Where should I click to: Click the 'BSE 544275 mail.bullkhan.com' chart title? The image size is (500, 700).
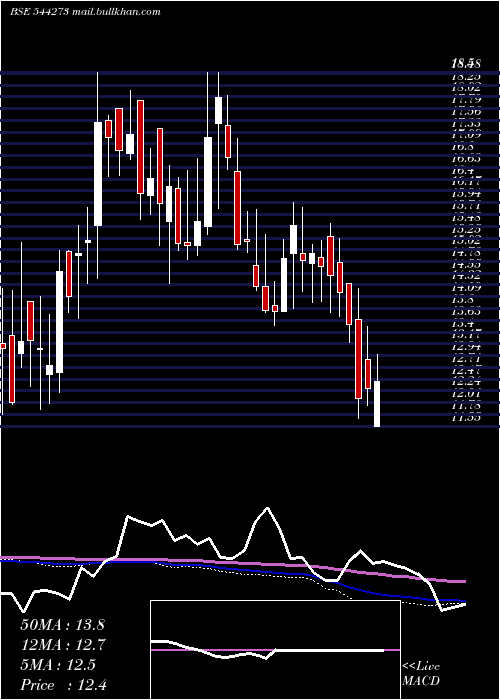pos(85,12)
